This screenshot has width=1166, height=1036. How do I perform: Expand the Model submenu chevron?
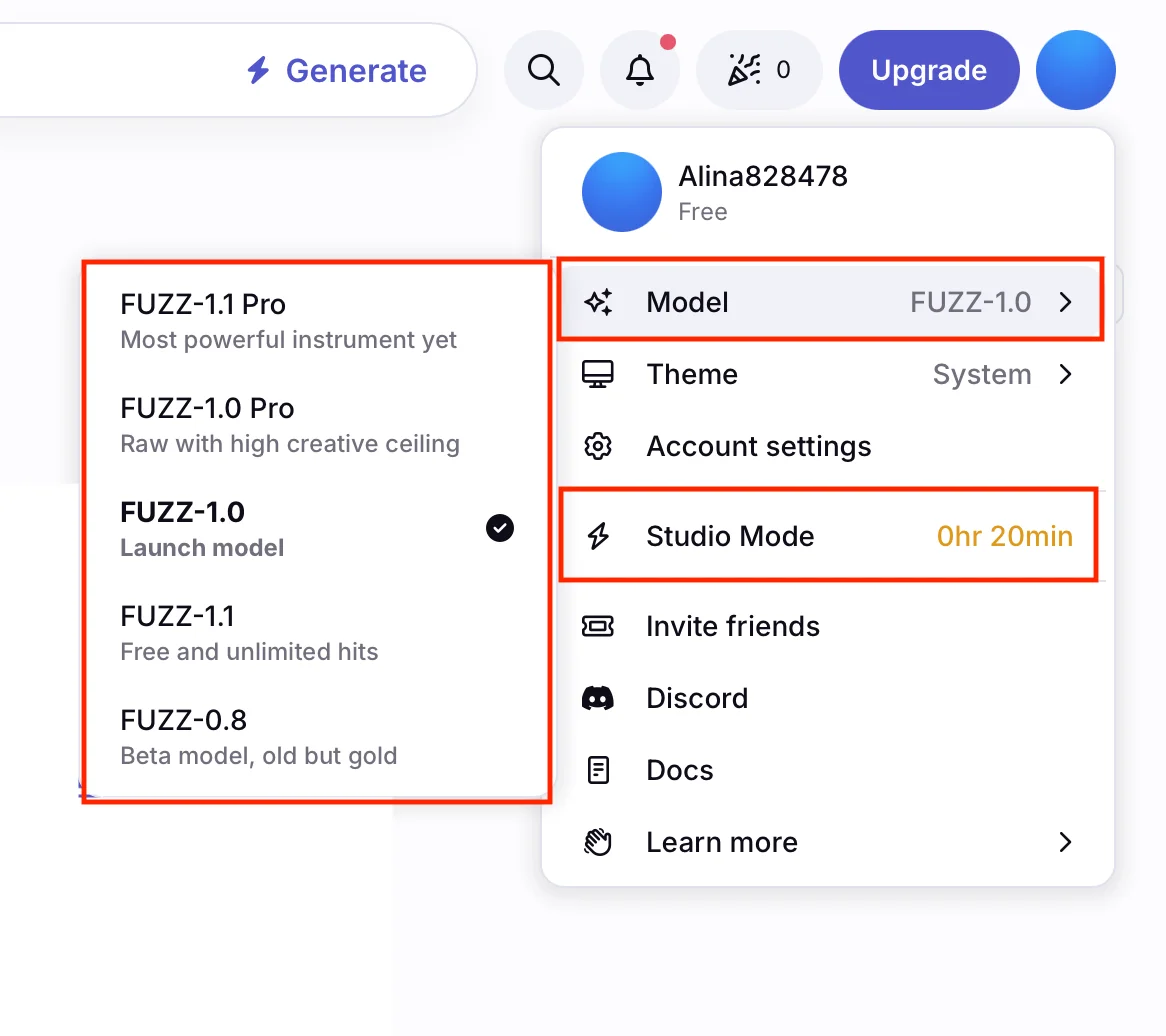1066,302
